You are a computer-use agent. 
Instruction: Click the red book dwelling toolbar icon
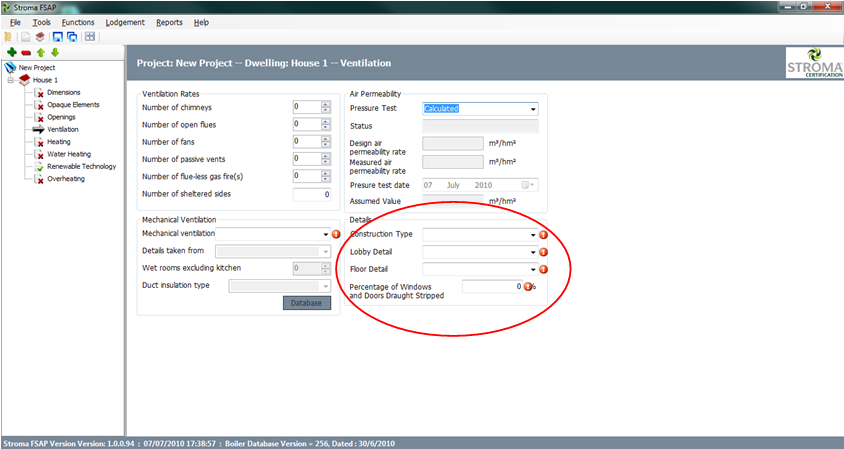pos(40,37)
